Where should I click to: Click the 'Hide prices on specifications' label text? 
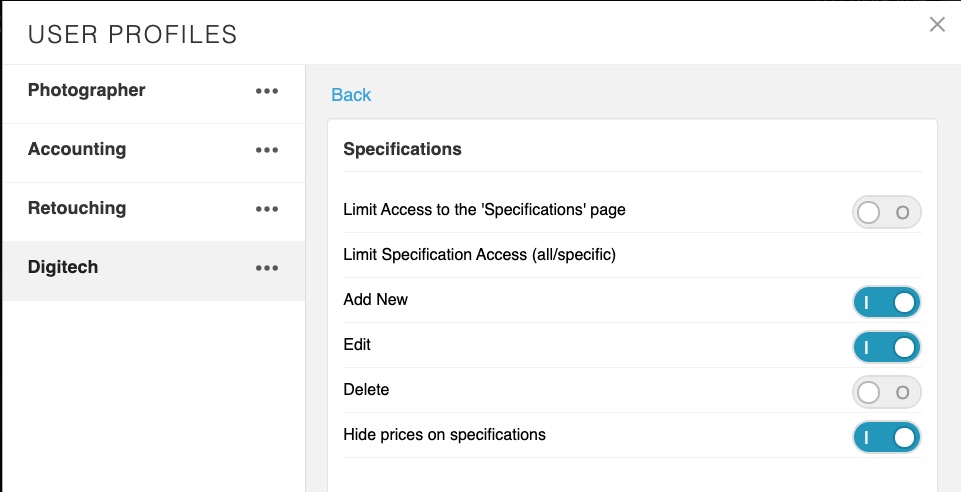(x=444, y=434)
